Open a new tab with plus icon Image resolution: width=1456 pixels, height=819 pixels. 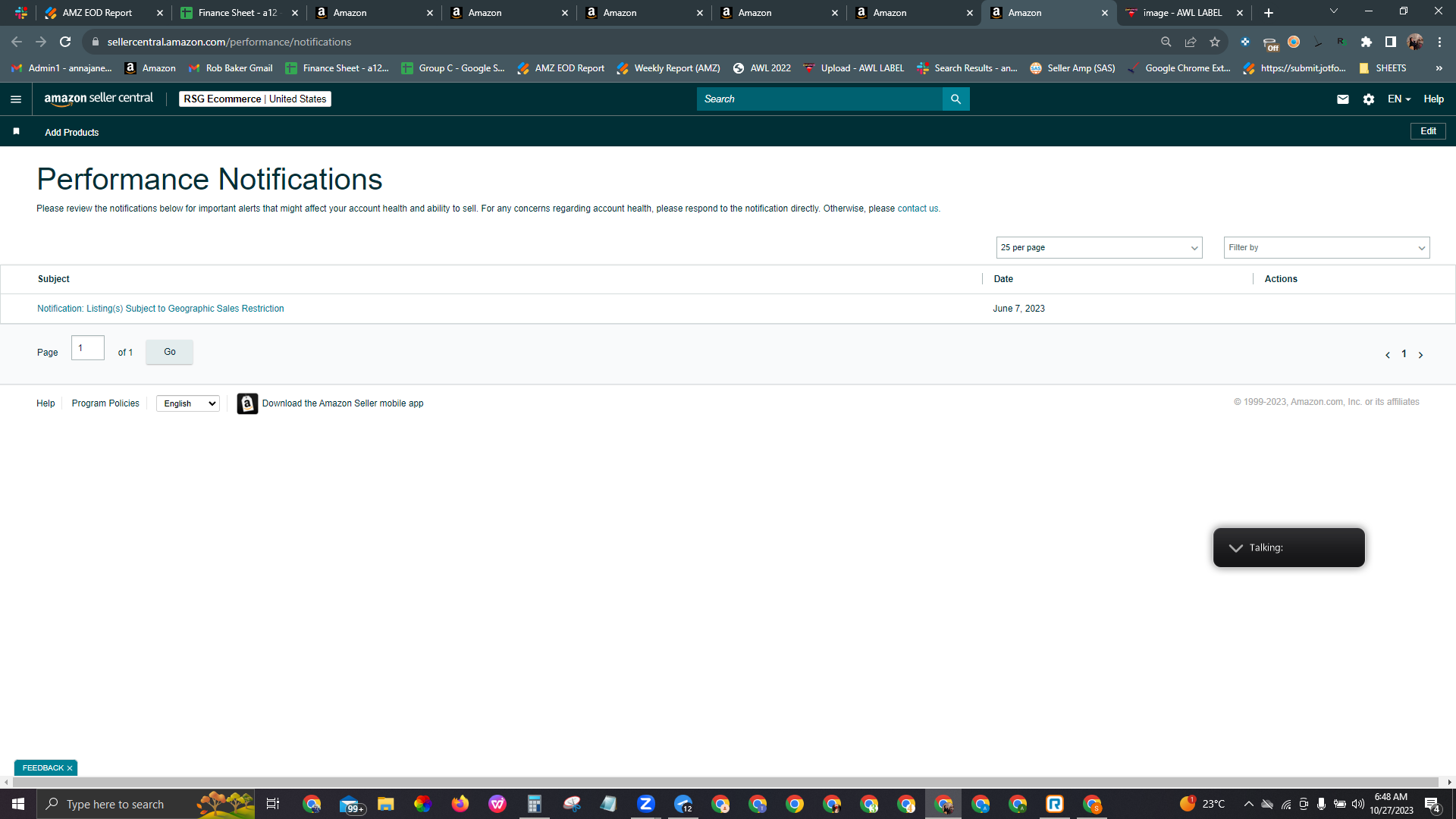click(x=1269, y=13)
